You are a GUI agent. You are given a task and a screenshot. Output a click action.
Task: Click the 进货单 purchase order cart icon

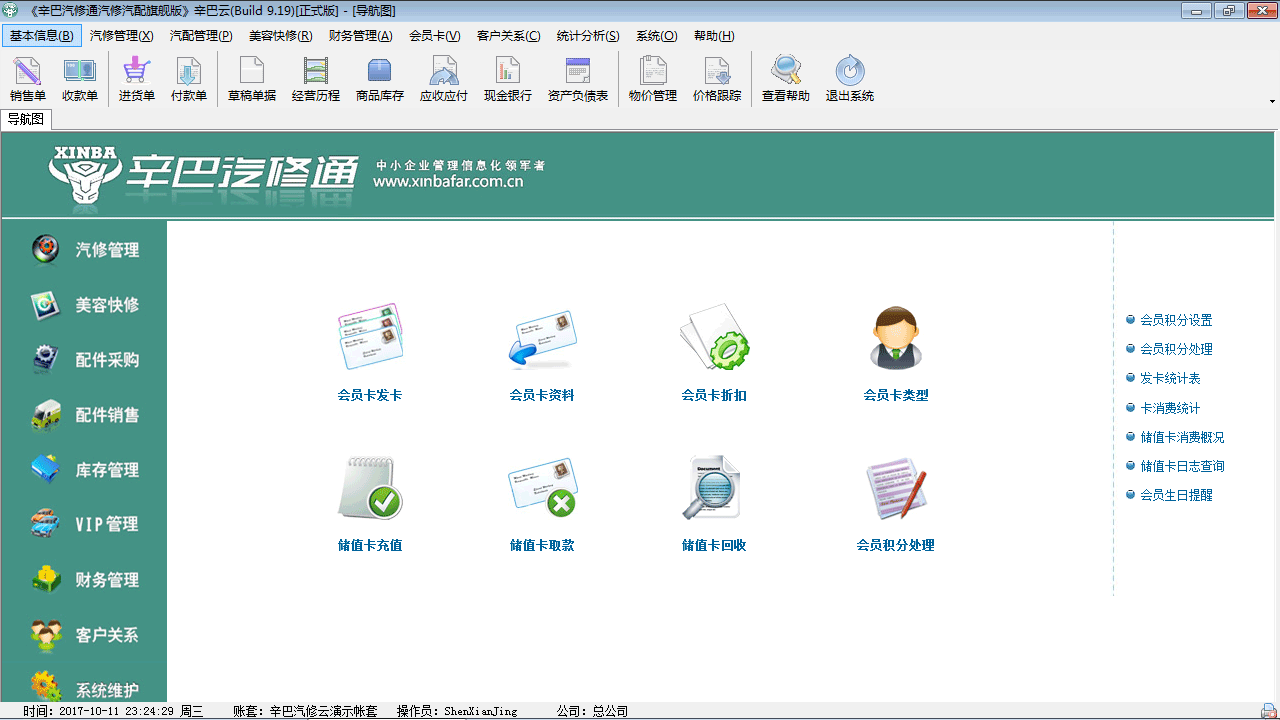[137, 79]
